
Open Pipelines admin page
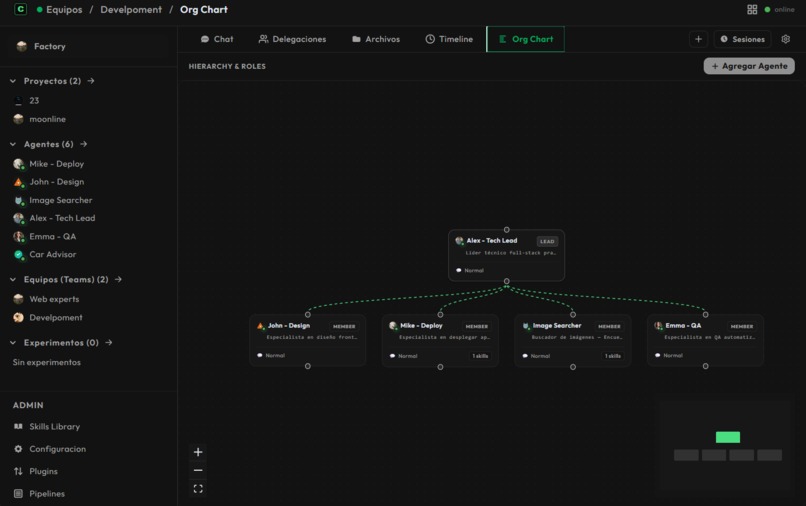tap(47, 494)
